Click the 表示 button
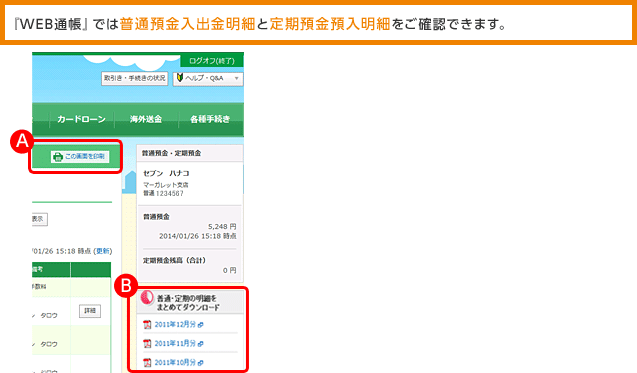 (x=39, y=219)
